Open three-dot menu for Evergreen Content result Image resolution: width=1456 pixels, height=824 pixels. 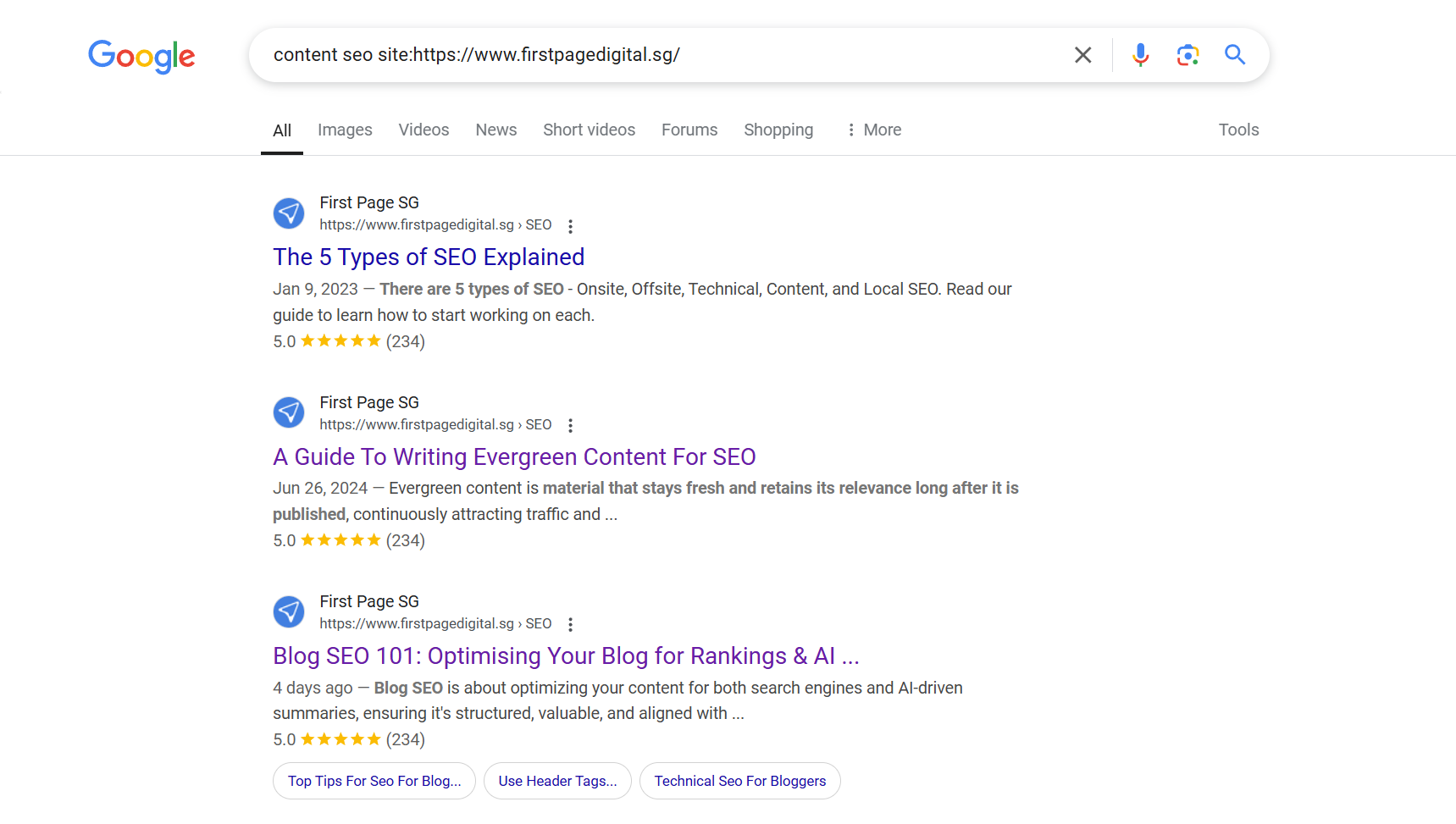click(570, 425)
